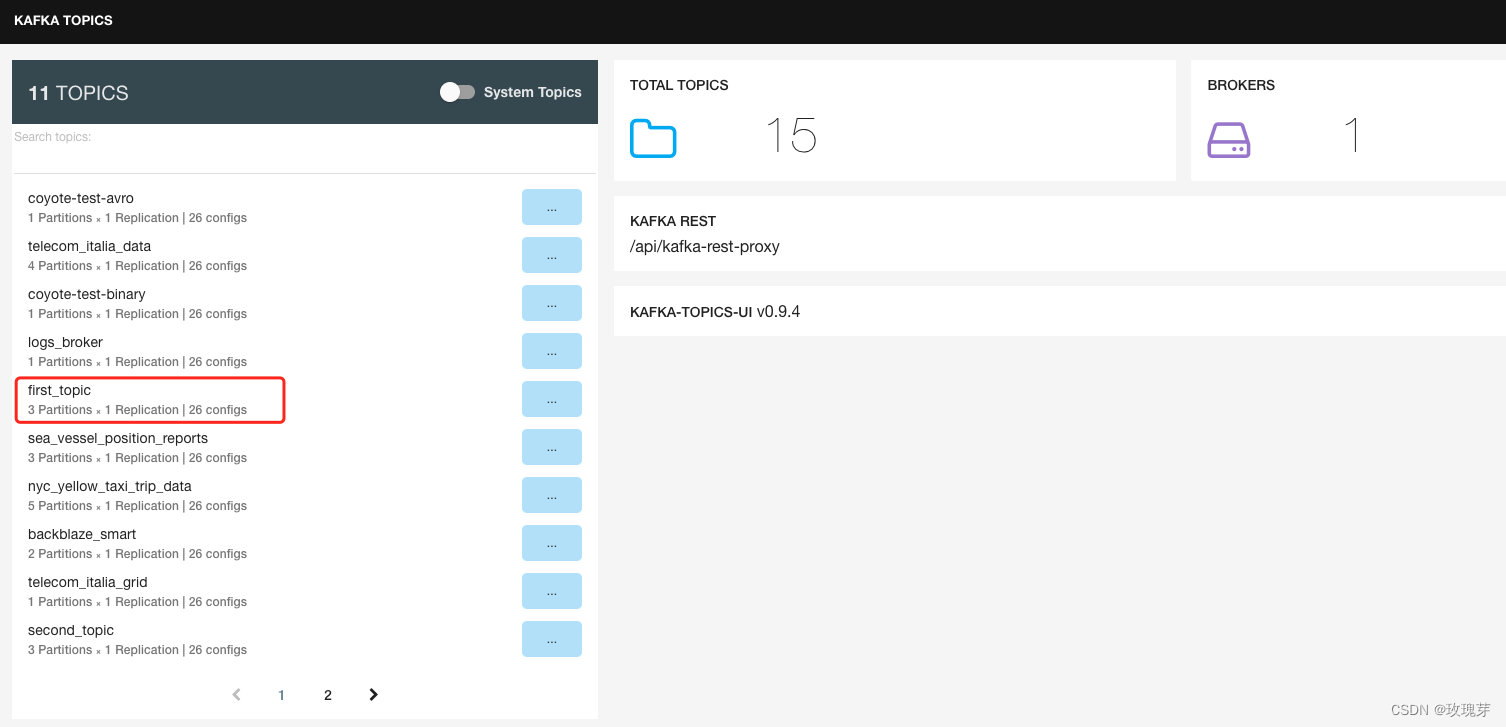The image size is (1506, 727).
Task: Select page 1 in pagination
Action: coord(282,695)
